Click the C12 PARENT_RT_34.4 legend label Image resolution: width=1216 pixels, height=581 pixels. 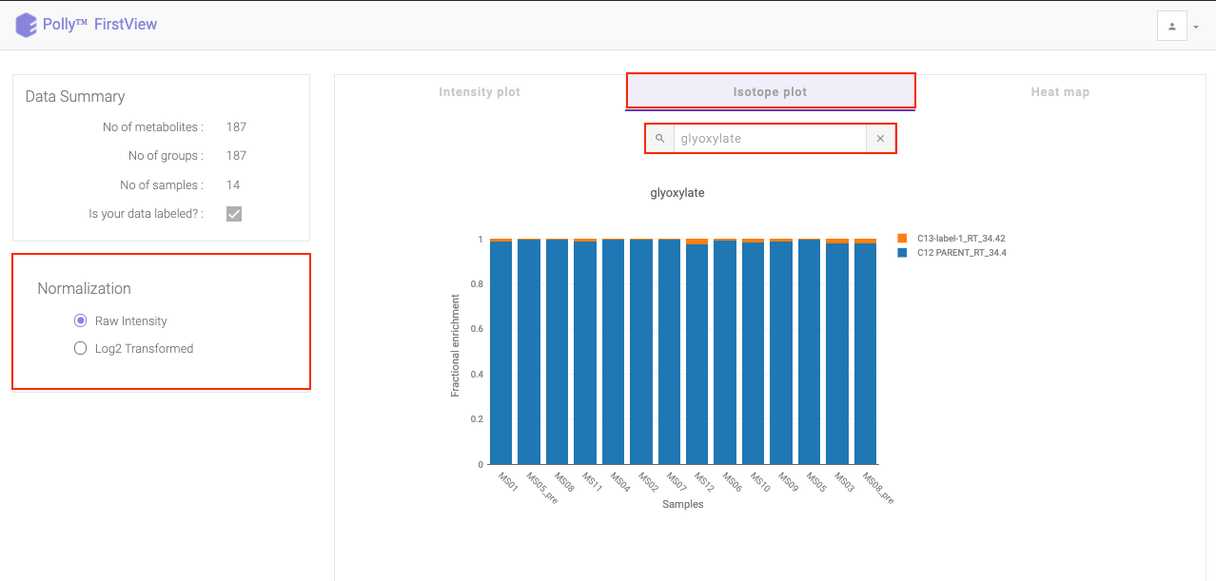pos(962,253)
